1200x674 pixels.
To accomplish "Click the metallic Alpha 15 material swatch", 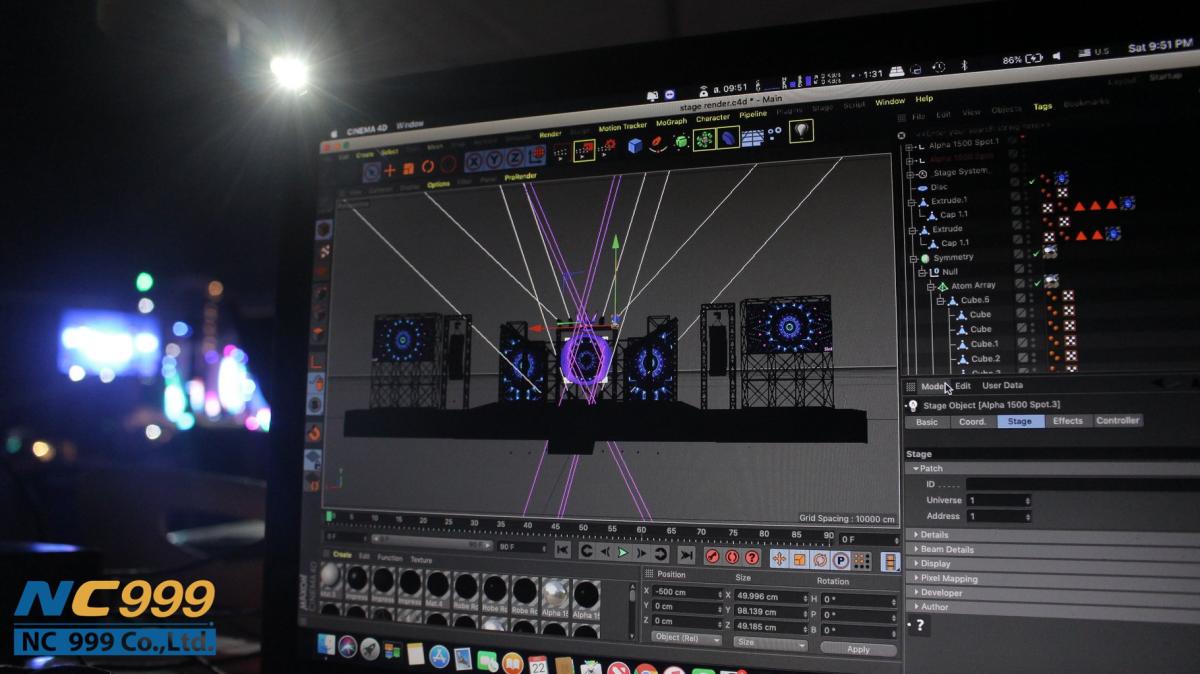I will 555,594.
